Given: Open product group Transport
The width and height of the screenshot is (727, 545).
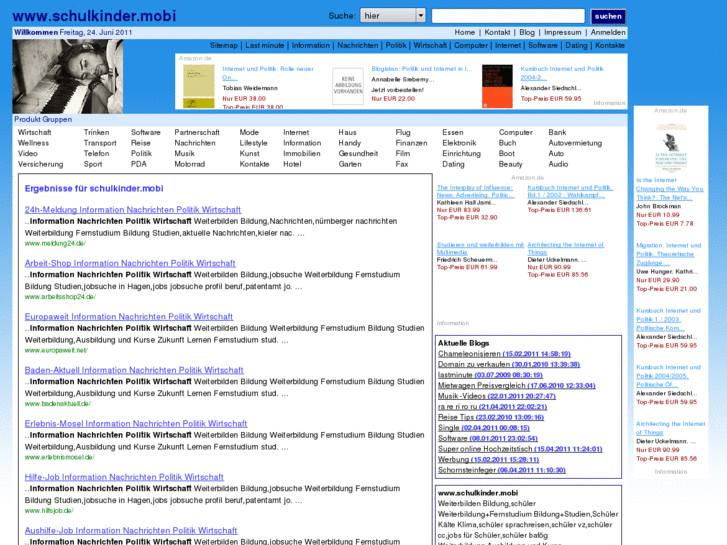Looking at the screenshot, I should (x=100, y=143).
